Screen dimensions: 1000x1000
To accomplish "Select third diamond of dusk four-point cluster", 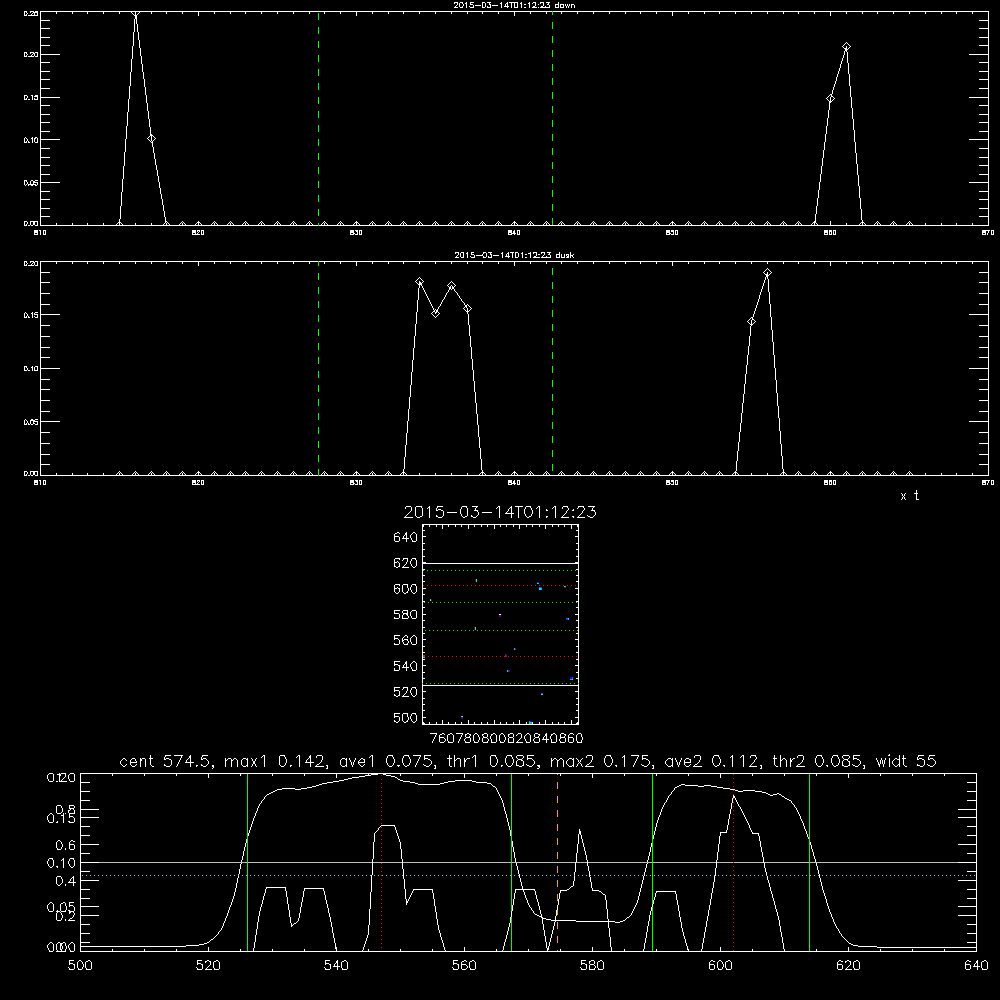I will (452, 286).
